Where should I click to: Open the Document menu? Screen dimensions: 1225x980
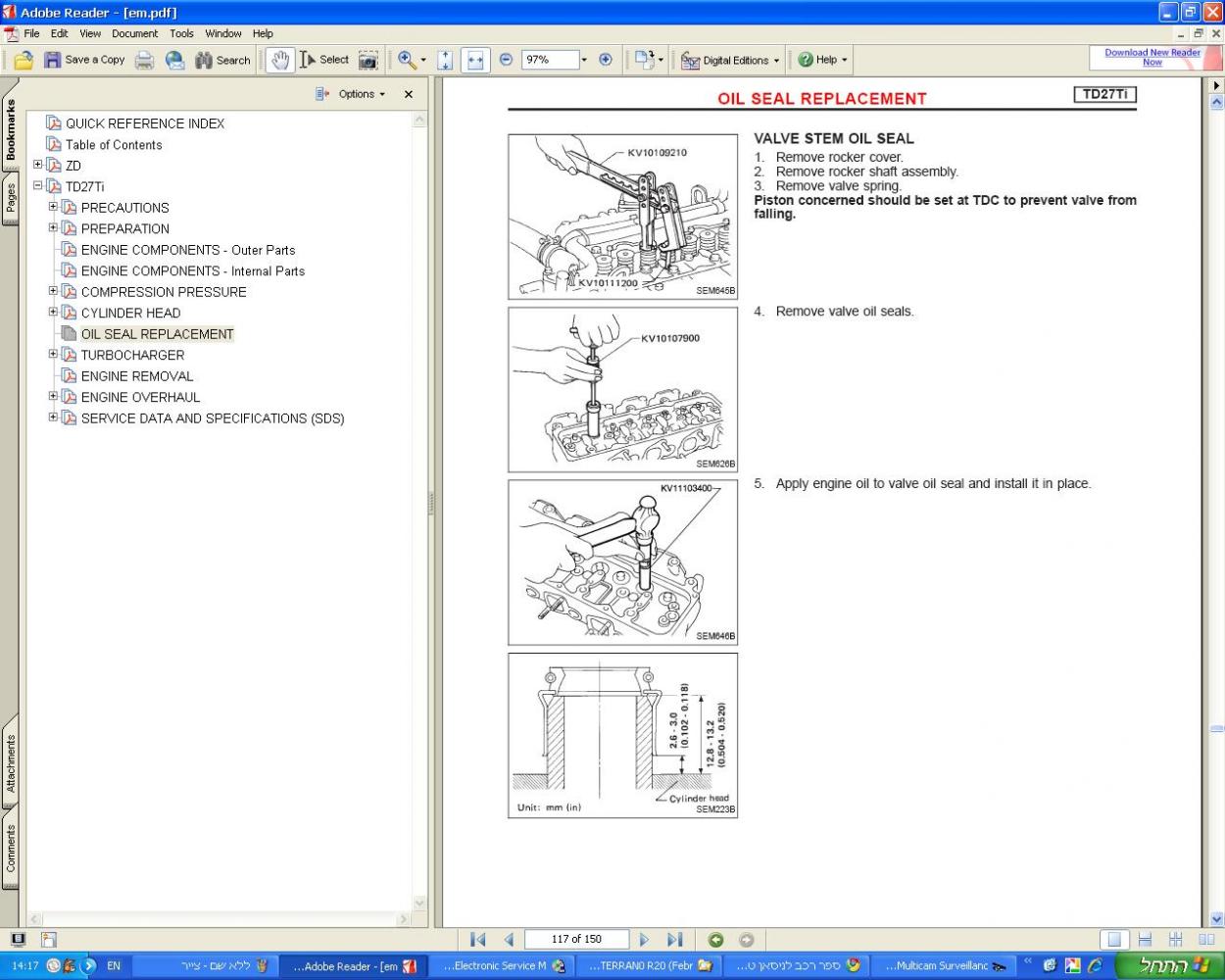pyautogui.click(x=134, y=33)
